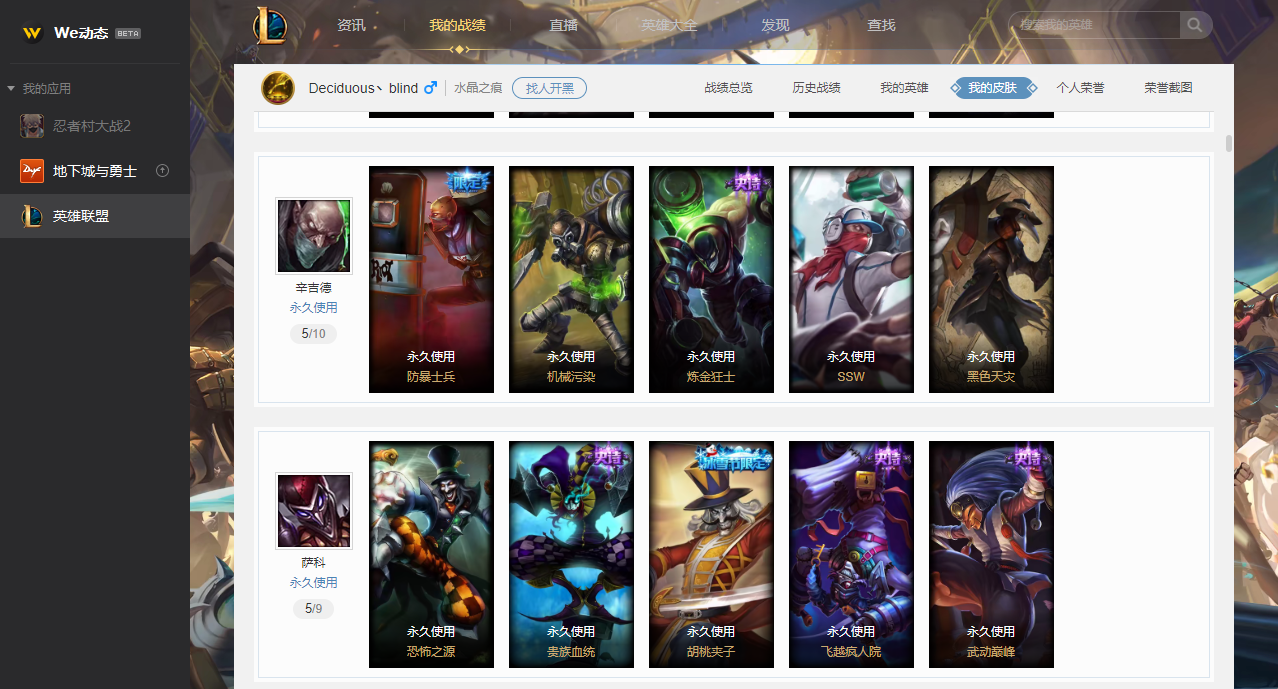Open the 个人荣誉 tab
Viewport: 1278px width, 689px height.
pos(1080,88)
